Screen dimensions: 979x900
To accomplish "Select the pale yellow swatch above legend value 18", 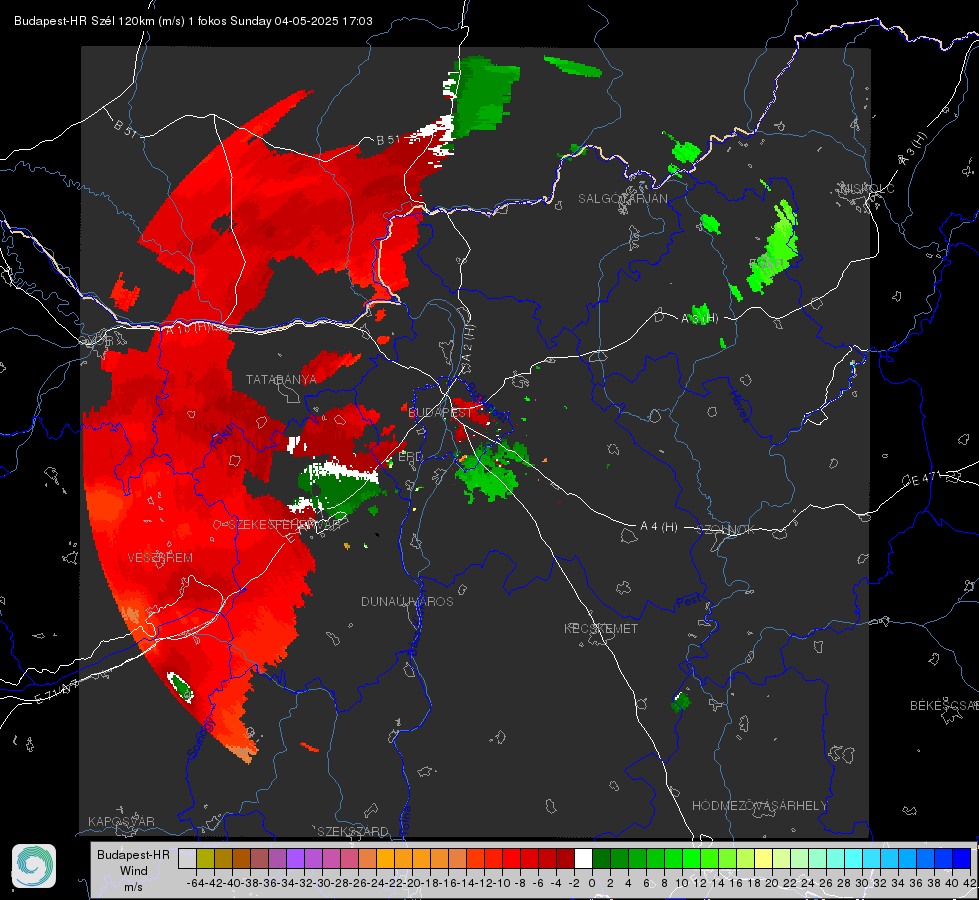I will (764, 858).
